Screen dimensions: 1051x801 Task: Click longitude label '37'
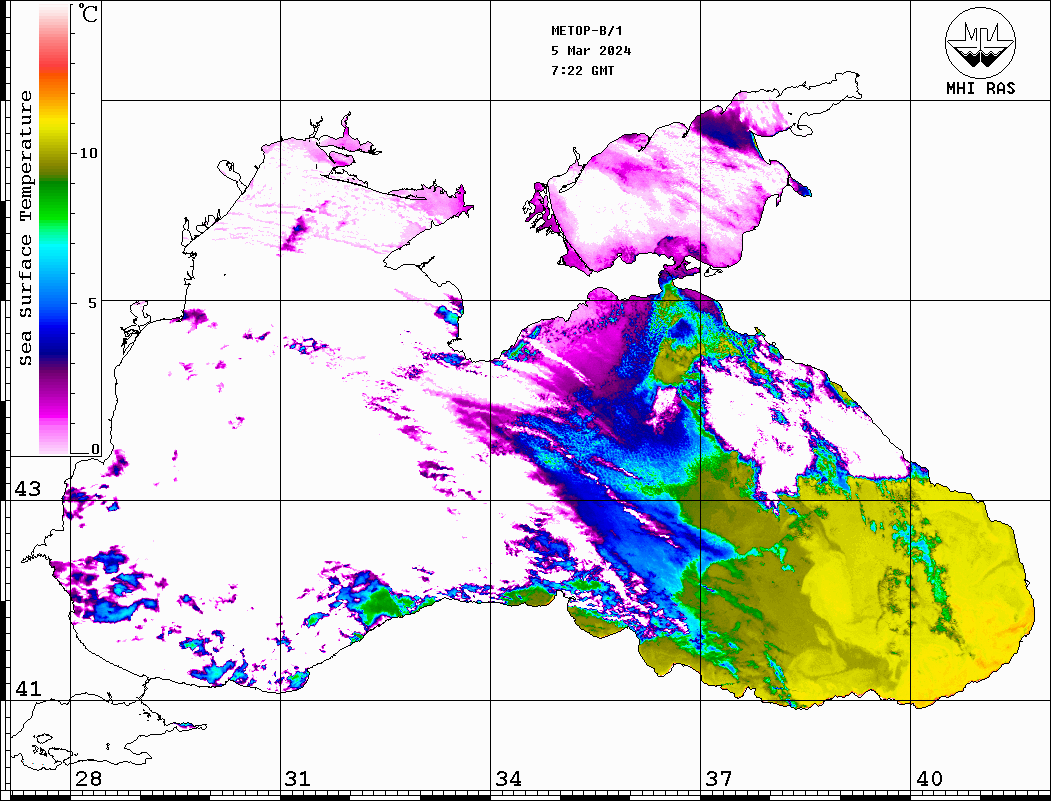coord(719,779)
